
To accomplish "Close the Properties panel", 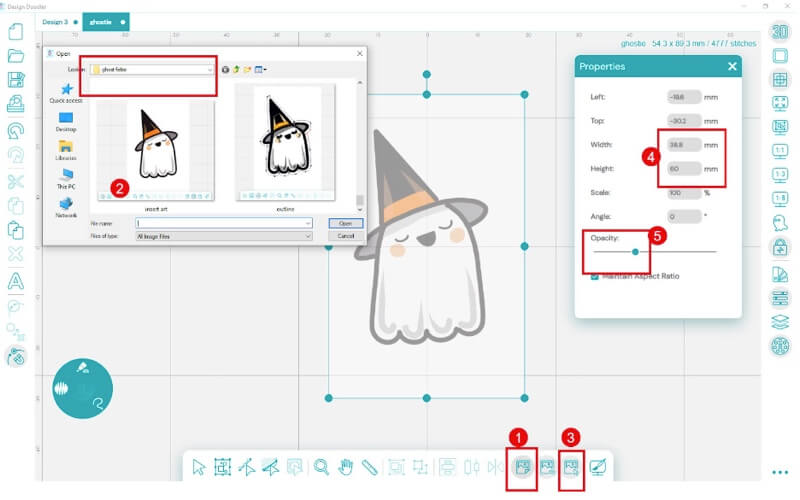I will [732, 66].
